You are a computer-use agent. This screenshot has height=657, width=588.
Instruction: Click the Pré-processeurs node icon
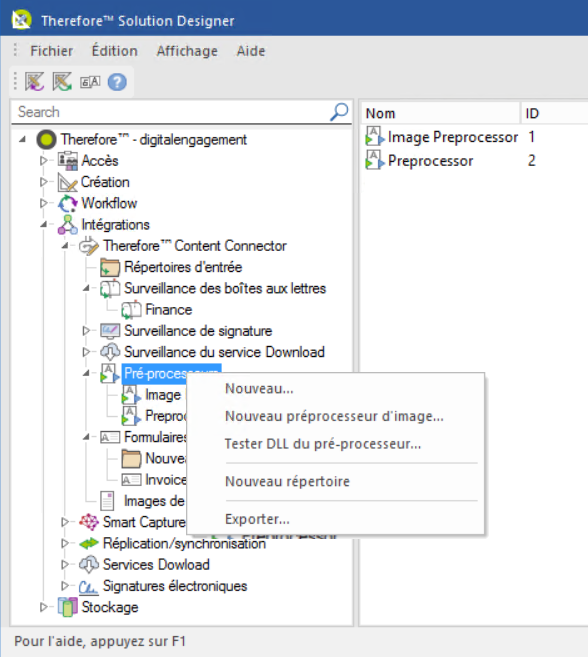click(x=110, y=373)
